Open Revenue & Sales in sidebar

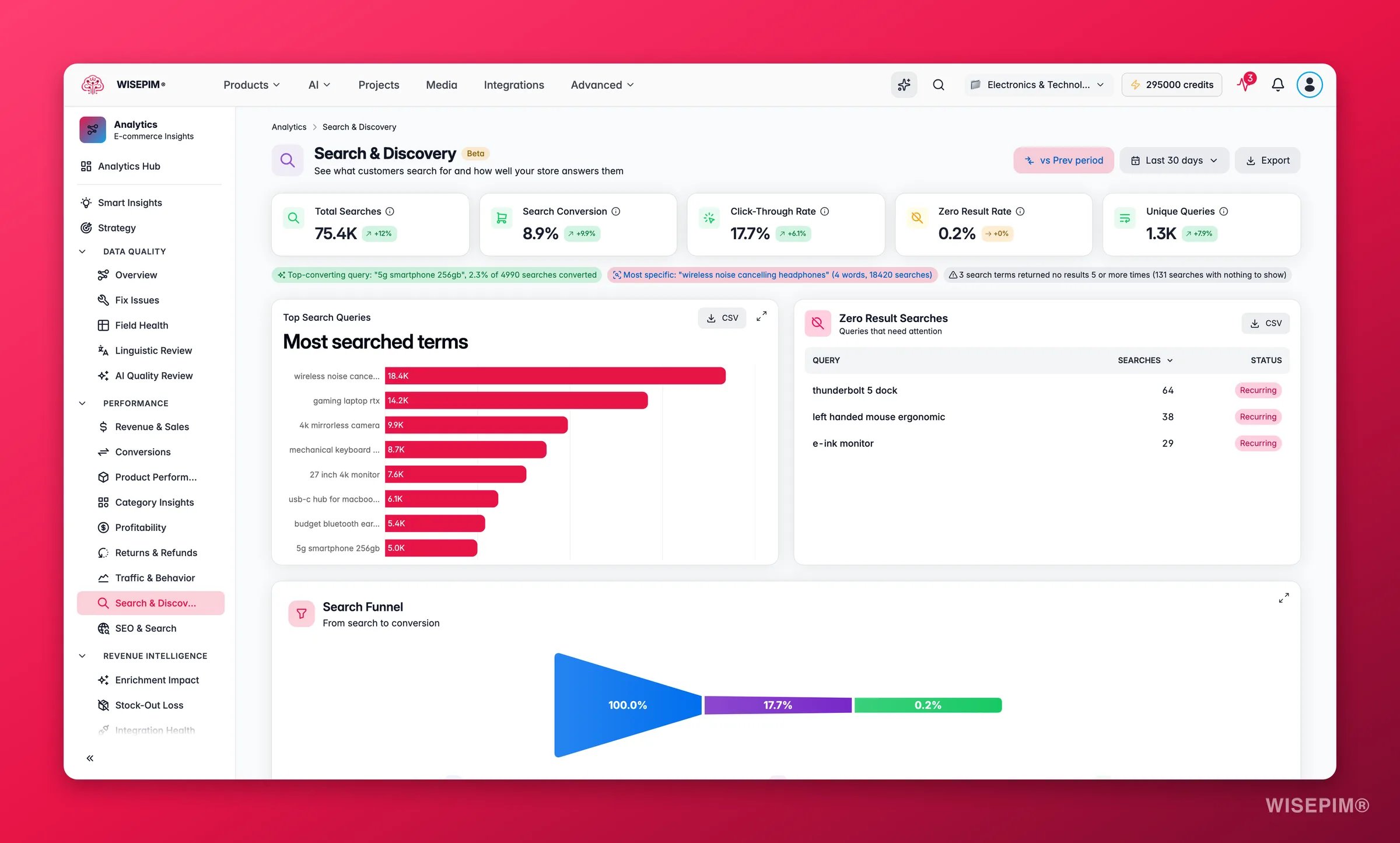click(x=150, y=426)
